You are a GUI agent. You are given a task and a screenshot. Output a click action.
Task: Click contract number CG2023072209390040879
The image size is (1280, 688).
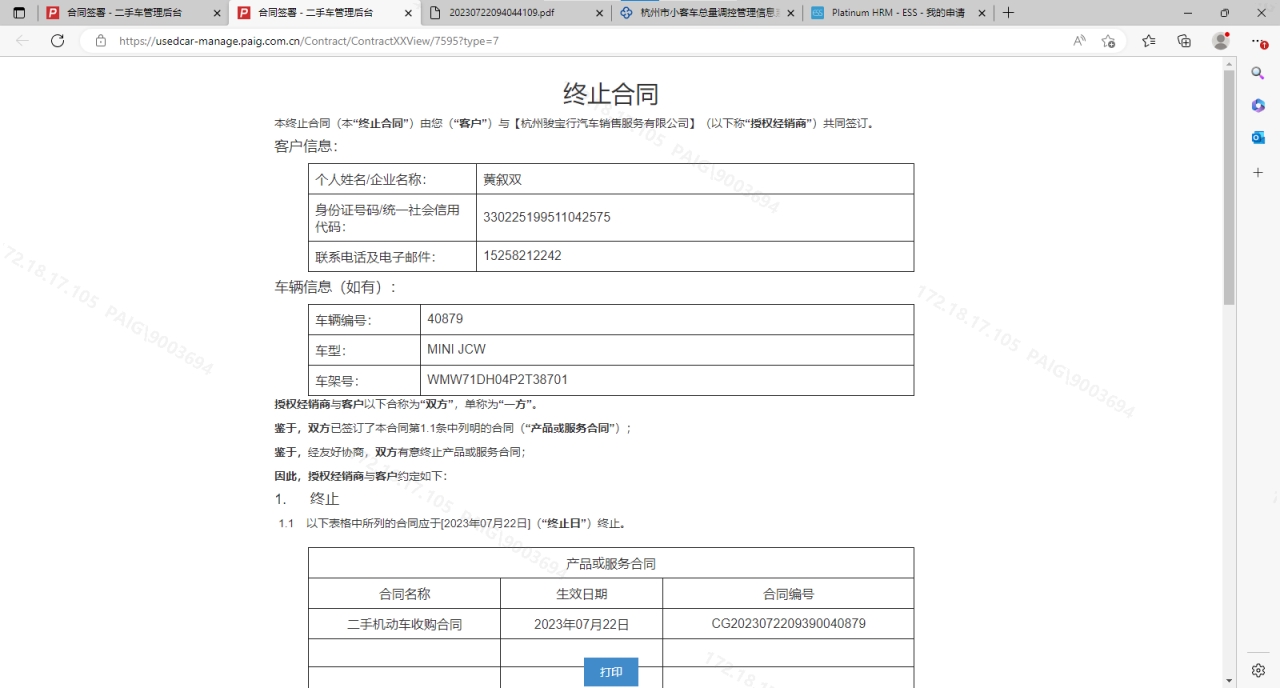pyautogui.click(x=789, y=624)
